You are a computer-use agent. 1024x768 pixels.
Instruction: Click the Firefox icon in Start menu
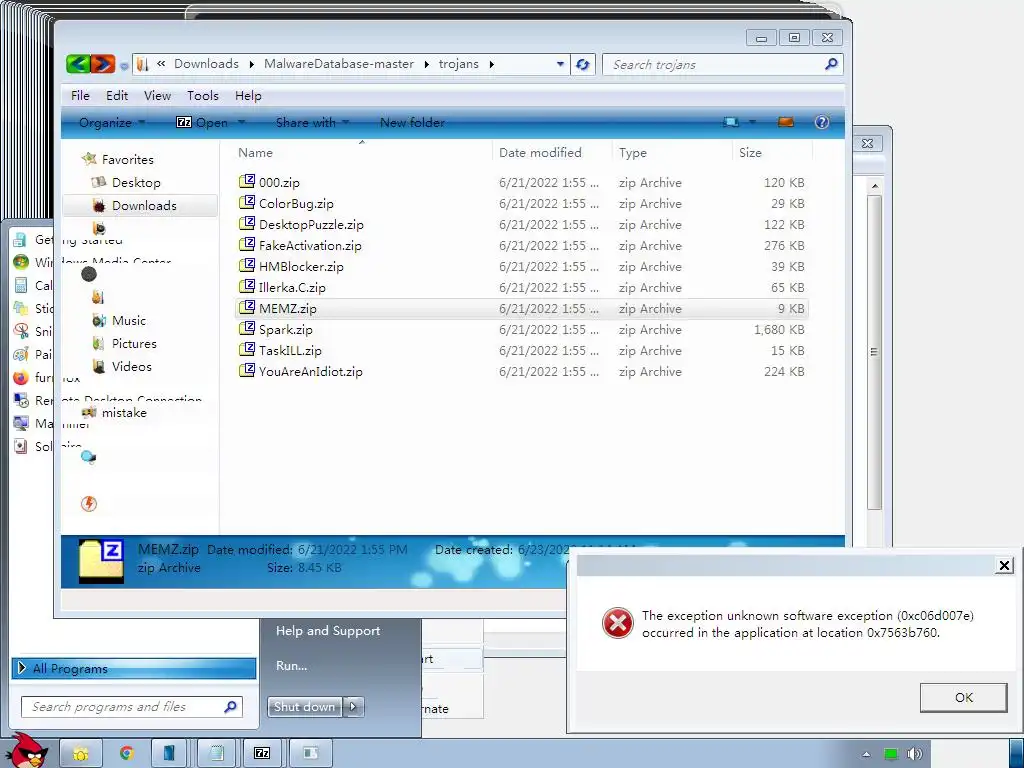point(21,377)
